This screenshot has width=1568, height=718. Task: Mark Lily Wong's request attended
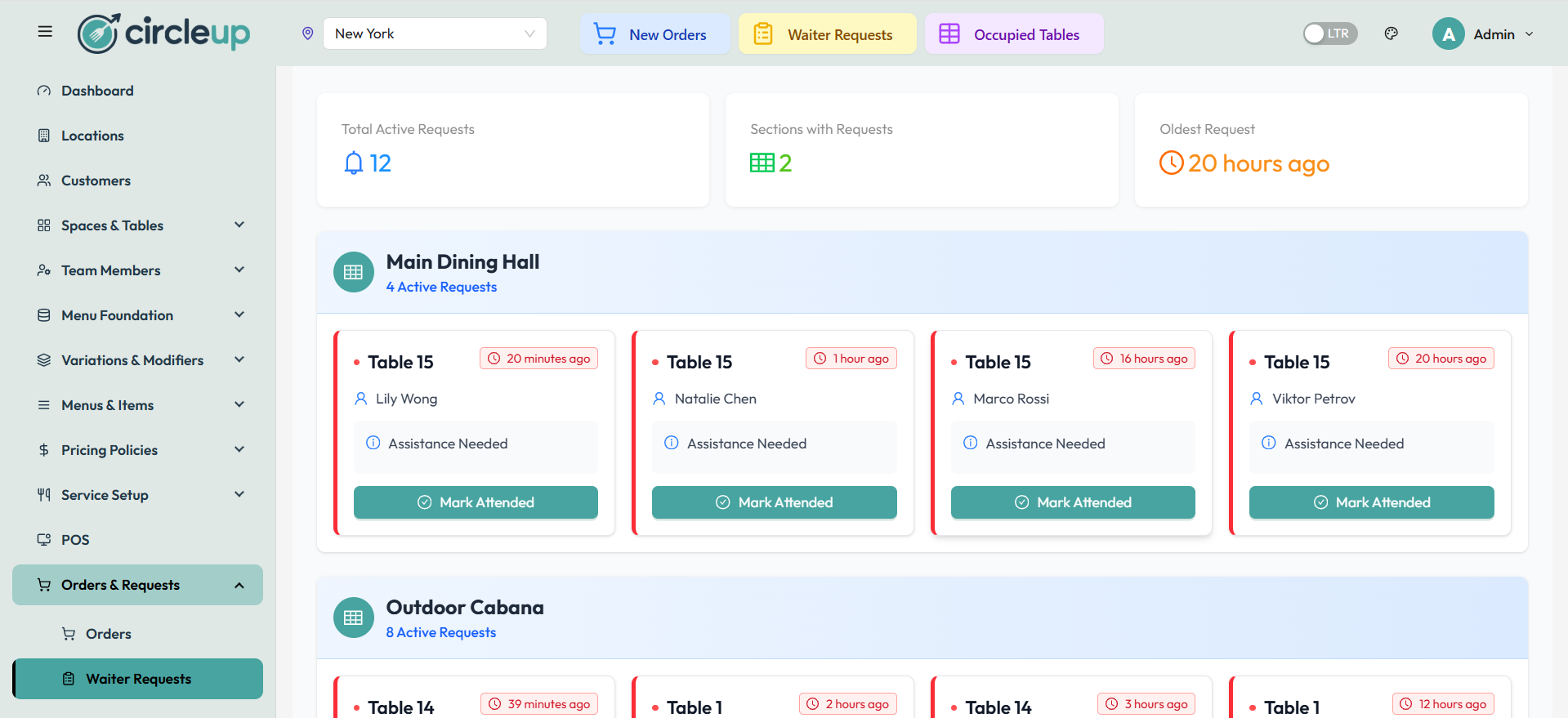tap(476, 502)
